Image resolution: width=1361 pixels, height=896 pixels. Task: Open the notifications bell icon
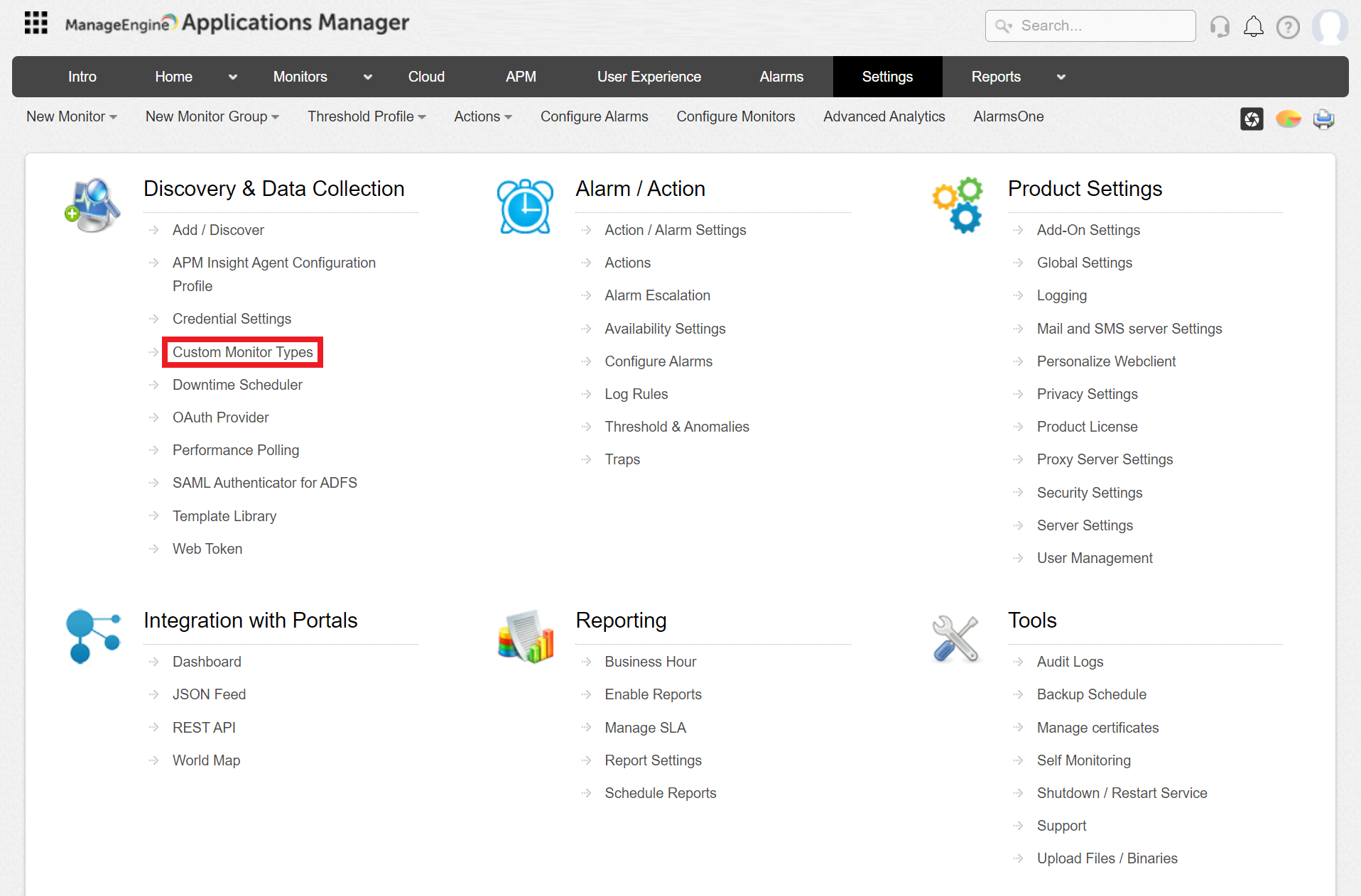(x=1253, y=27)
